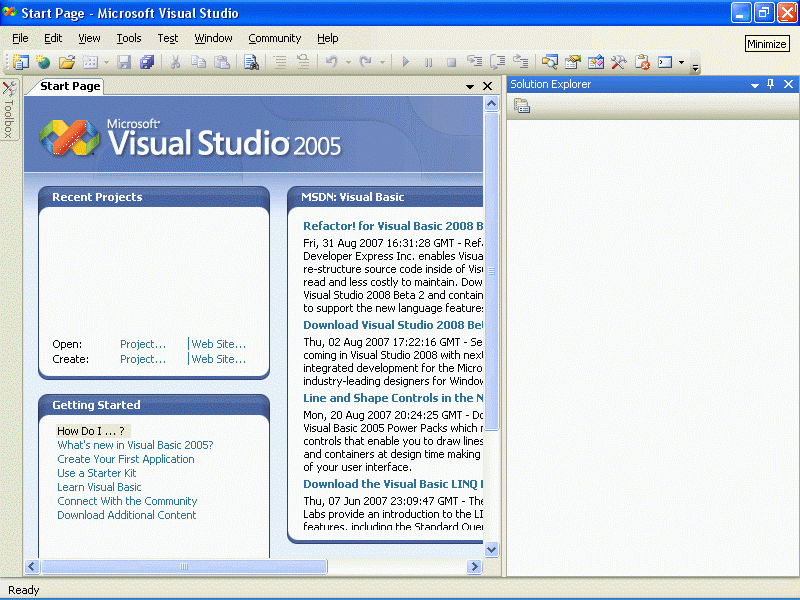Click Open Project… link
The height and width of the screenshot is (600, 800).
click(143, 344)
